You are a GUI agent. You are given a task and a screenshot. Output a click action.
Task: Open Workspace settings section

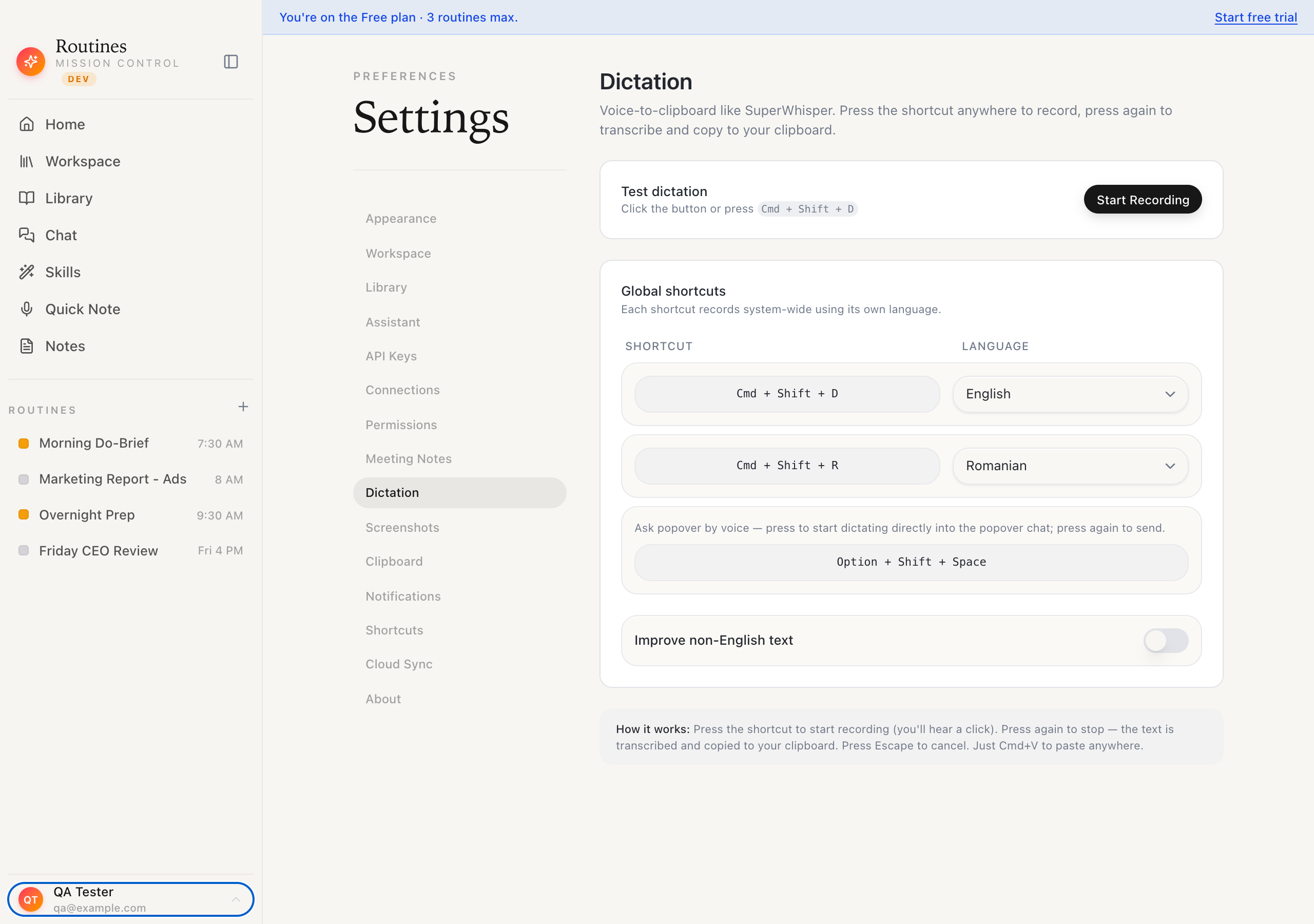(459, 253)
